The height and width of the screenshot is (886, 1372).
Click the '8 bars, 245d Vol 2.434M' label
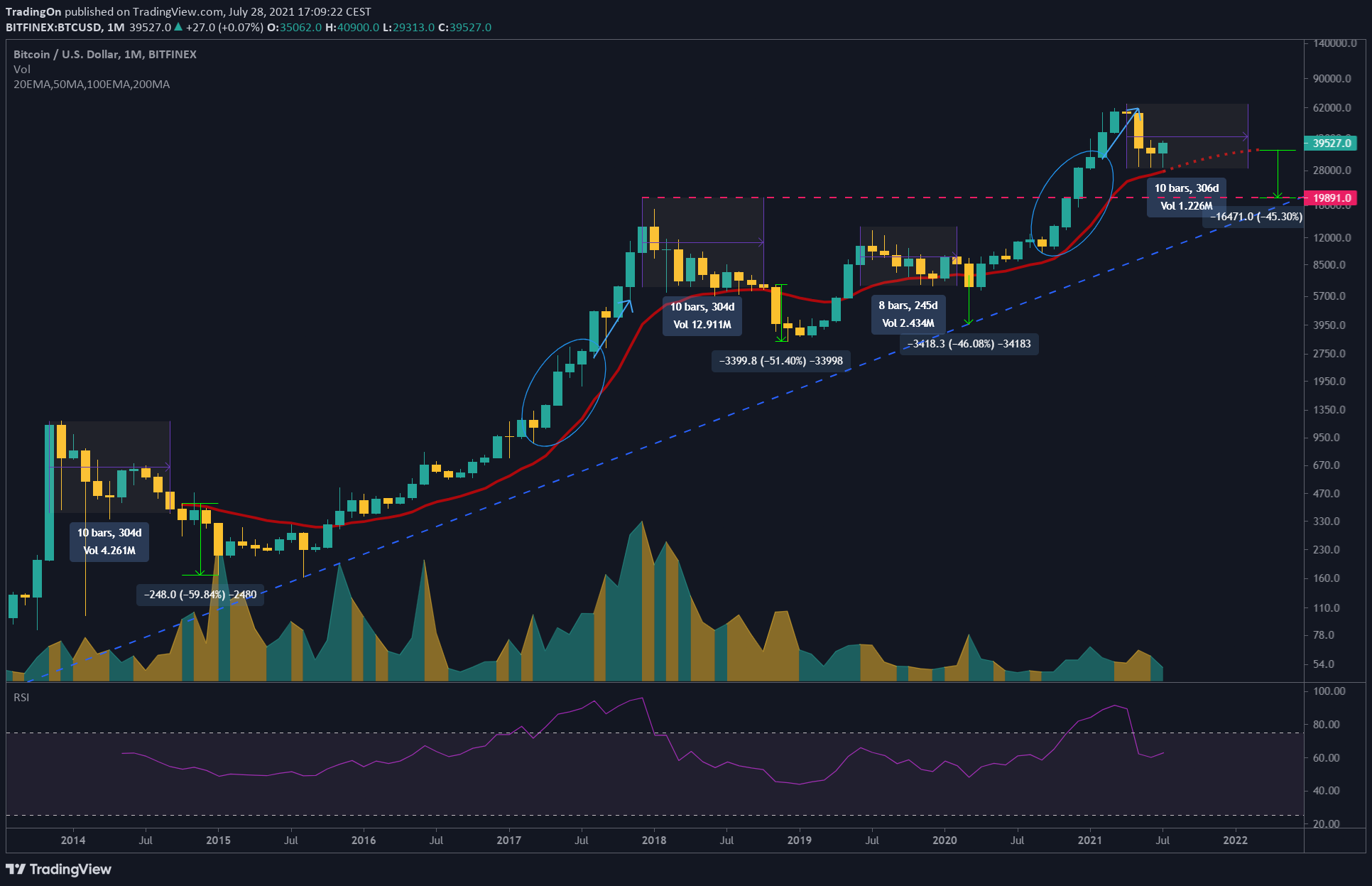[x=908, y=314]
